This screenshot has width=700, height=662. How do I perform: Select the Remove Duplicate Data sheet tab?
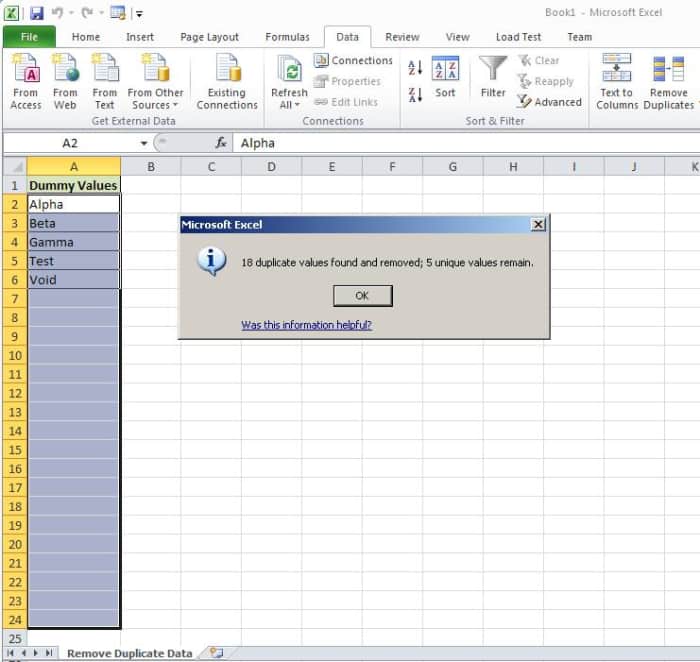pyautogui.click(x=129, y=653)
